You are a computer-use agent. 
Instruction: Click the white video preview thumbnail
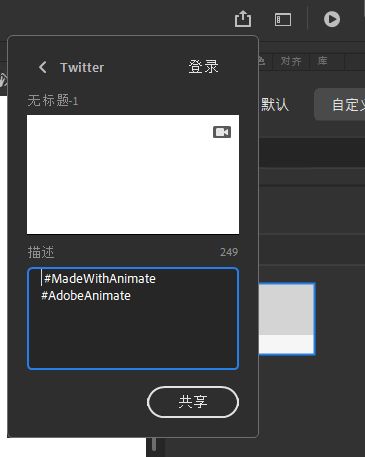pos(133,174)
